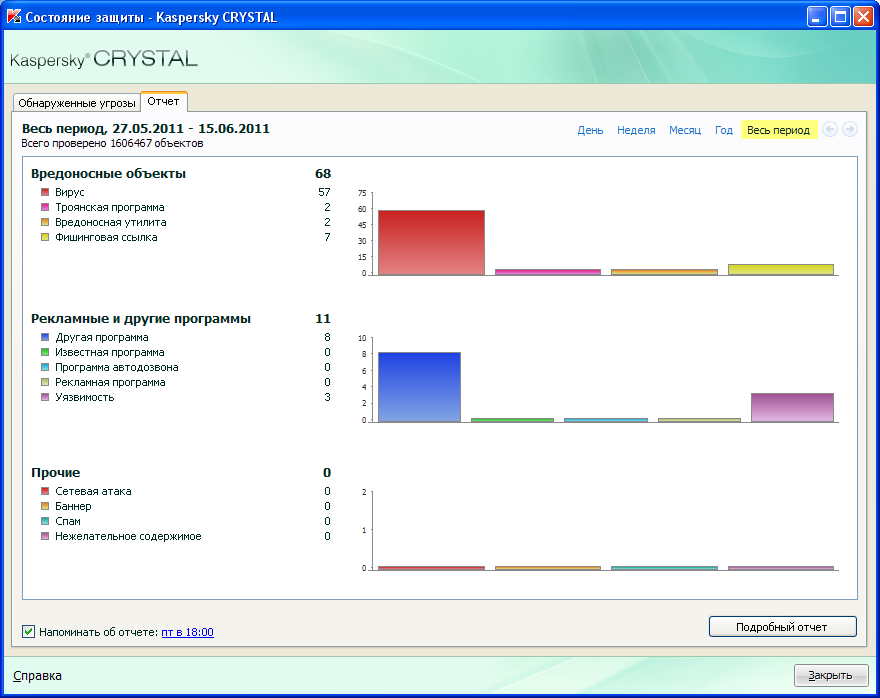Click purple Уязвимость legend swatch

[45, 397]
